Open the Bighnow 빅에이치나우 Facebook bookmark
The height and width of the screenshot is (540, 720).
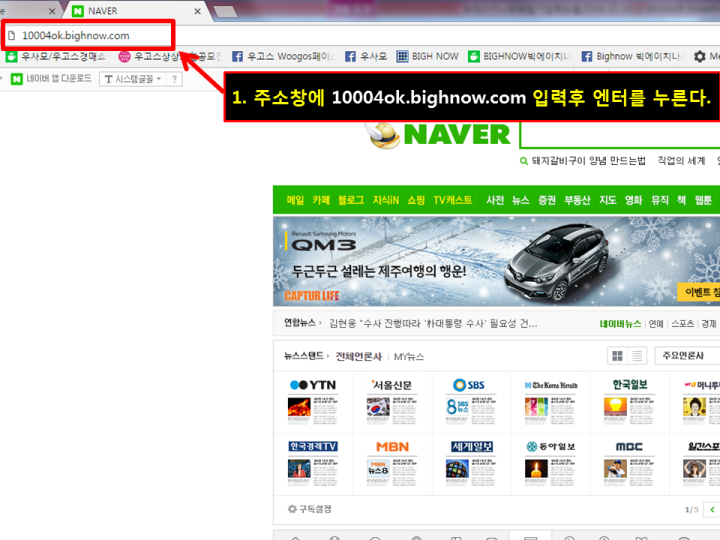pyautogui.click(x=633, y=56)
